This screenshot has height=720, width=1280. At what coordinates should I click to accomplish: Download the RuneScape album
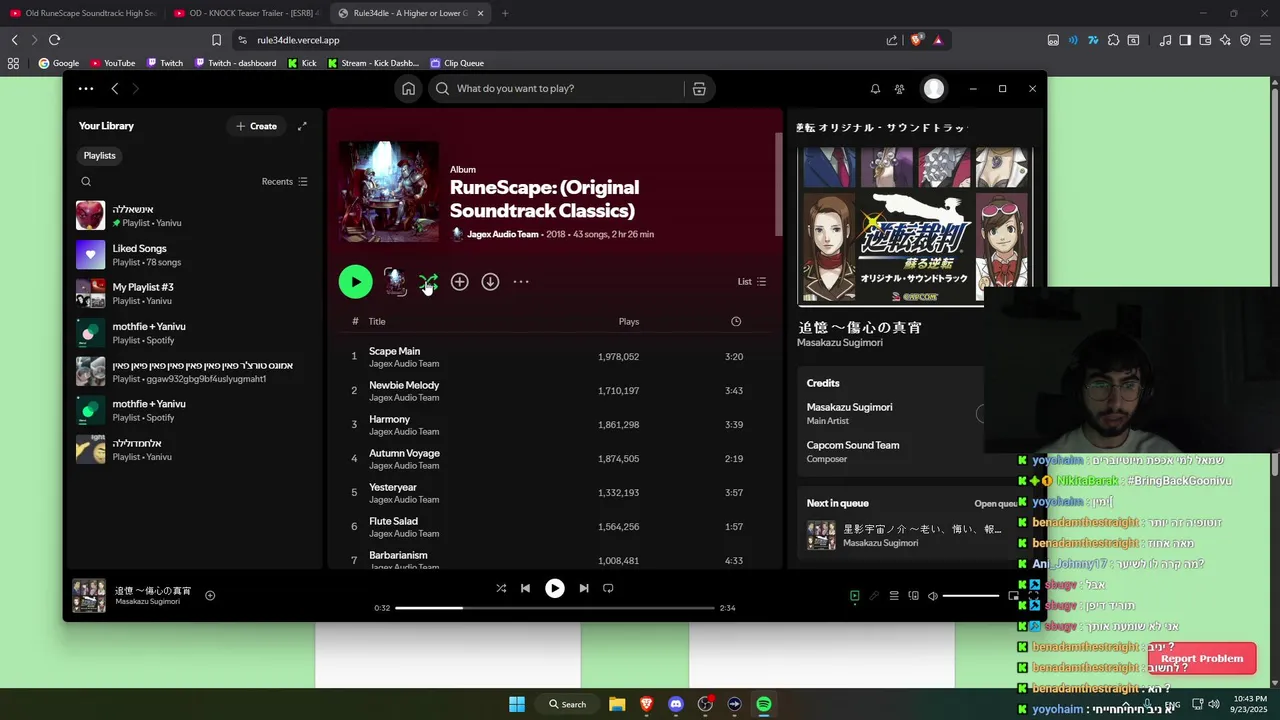click(x=490, y=282)
